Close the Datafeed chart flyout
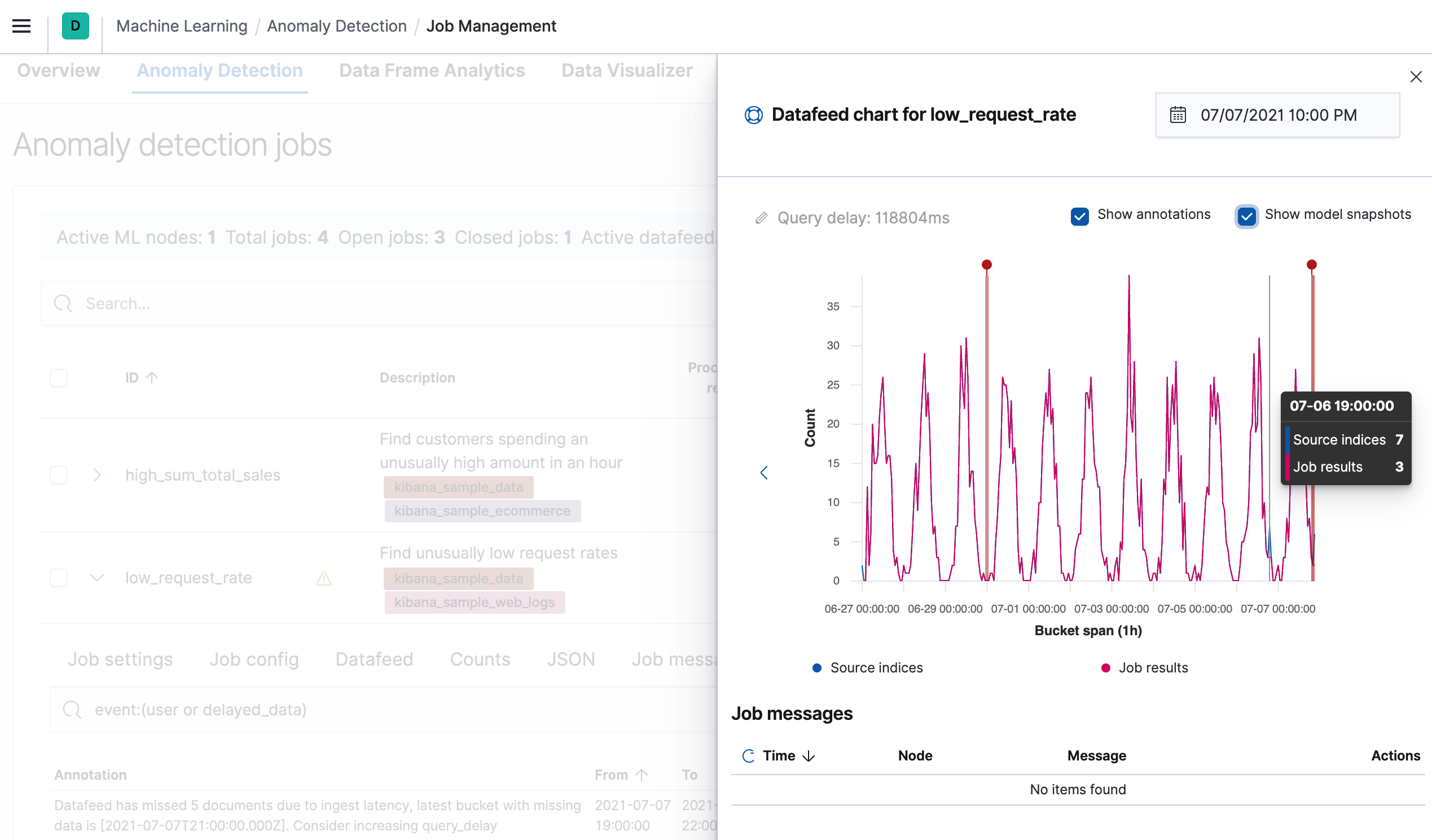 tap(1415, 77)
